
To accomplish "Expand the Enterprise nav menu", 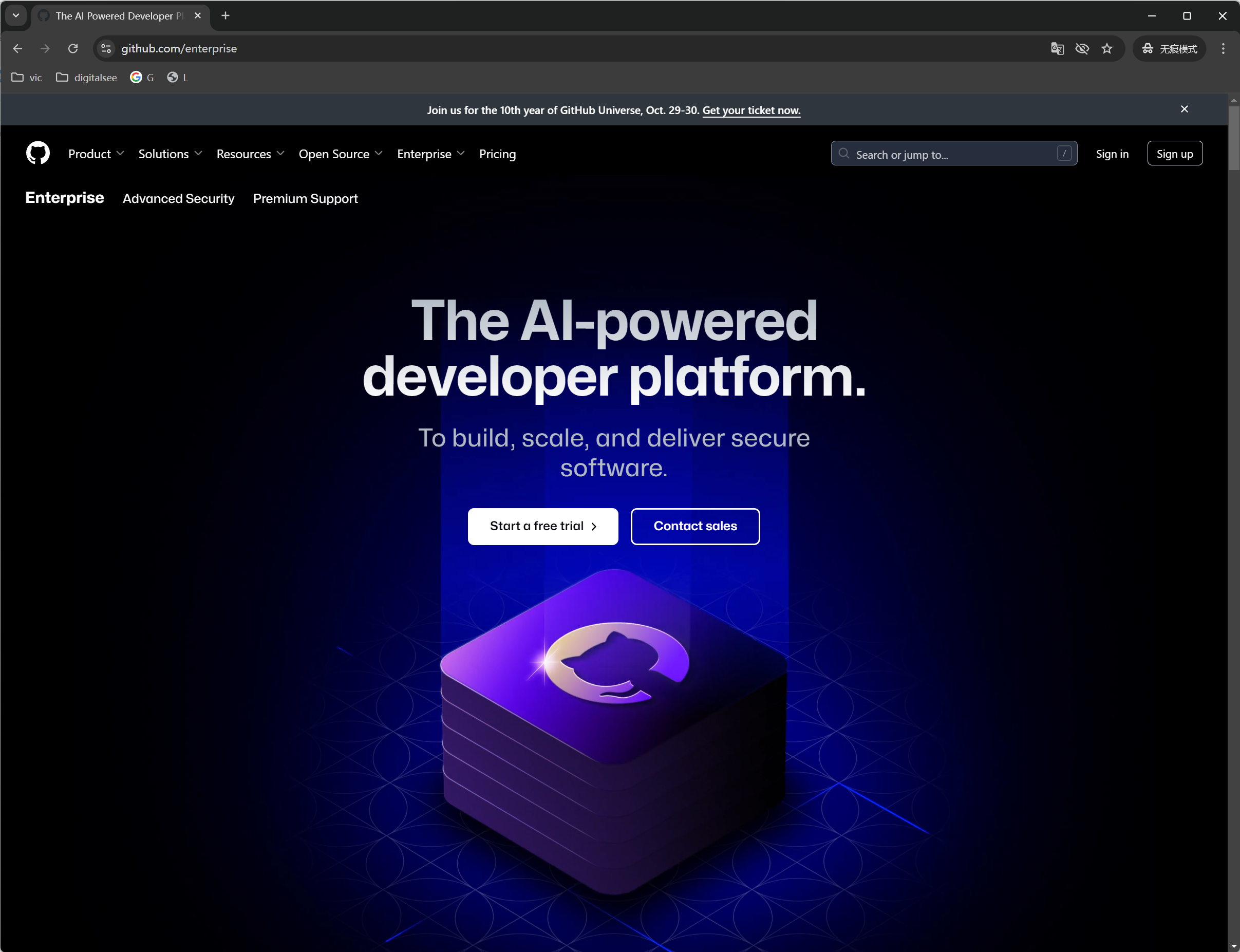I will point(431,154).
